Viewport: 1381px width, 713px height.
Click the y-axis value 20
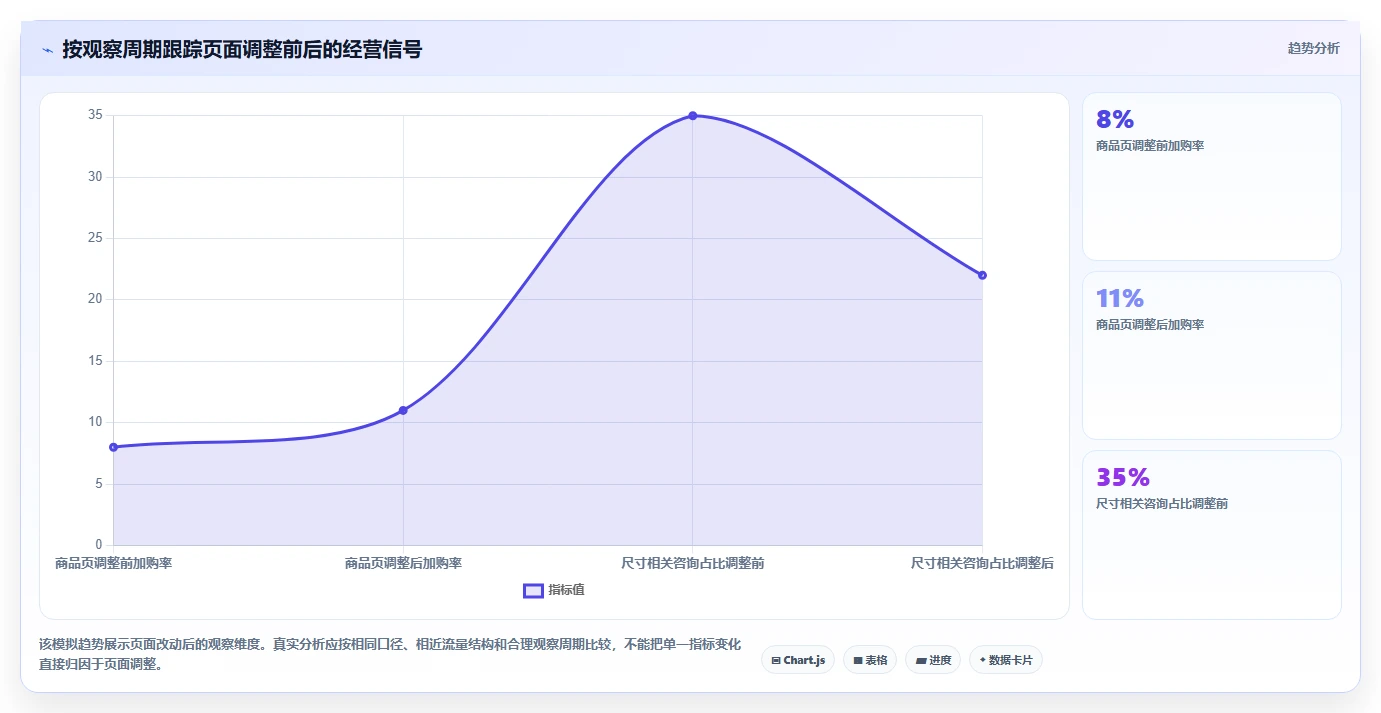[96, 299]
